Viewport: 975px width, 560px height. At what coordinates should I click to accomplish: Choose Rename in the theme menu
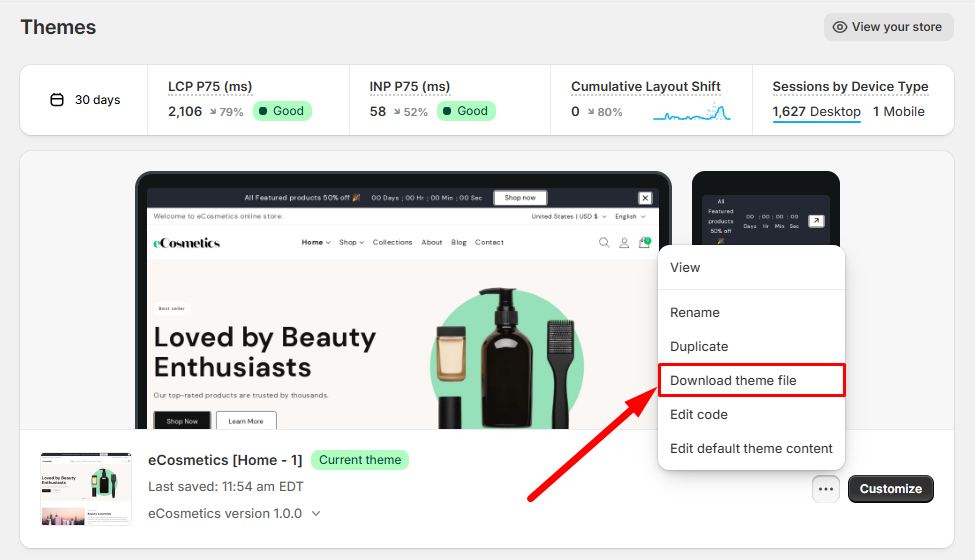coord(751,313)
